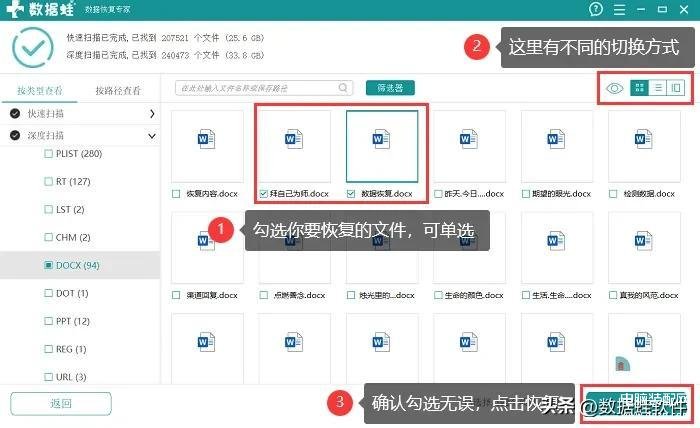This screenshot has width=700, height=428.
Task: Check the REG (1) box
Action: coord(49,349)
